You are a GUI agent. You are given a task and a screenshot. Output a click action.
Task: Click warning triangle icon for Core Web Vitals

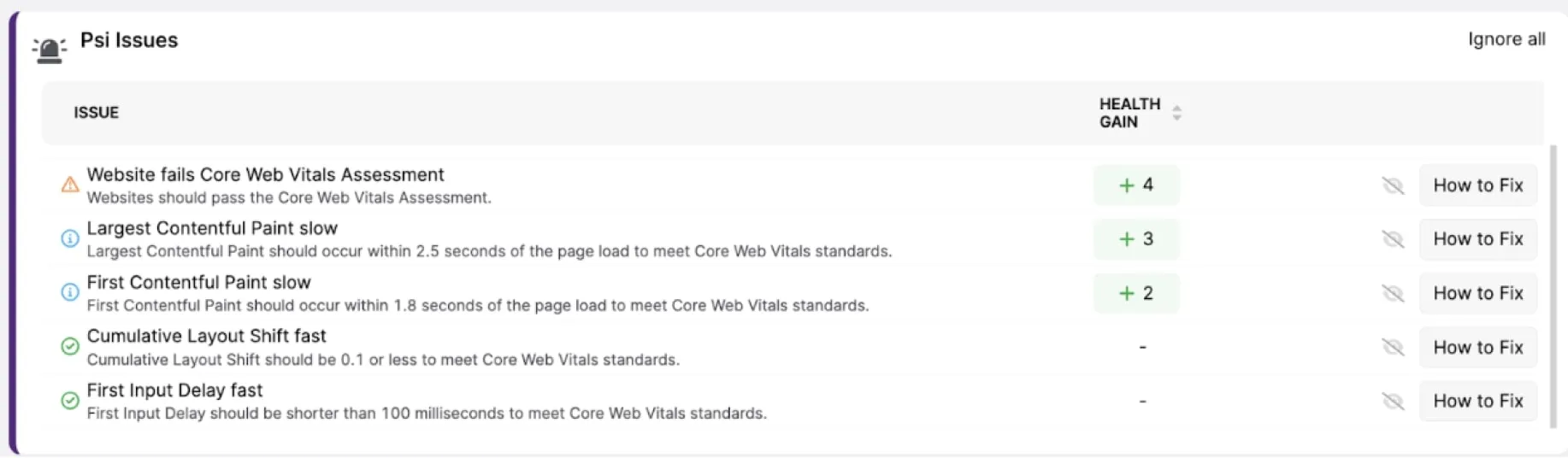[70, 185]
